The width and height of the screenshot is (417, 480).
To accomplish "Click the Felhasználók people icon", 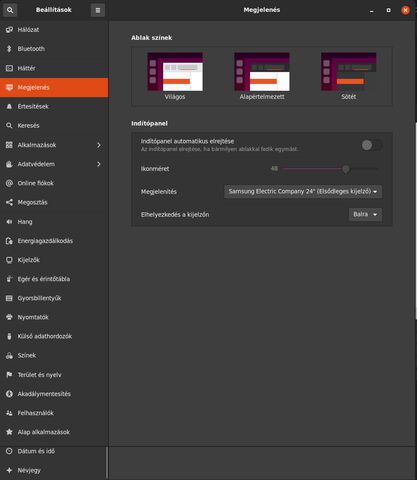I will pyautogui.click(x=9, y=413).
